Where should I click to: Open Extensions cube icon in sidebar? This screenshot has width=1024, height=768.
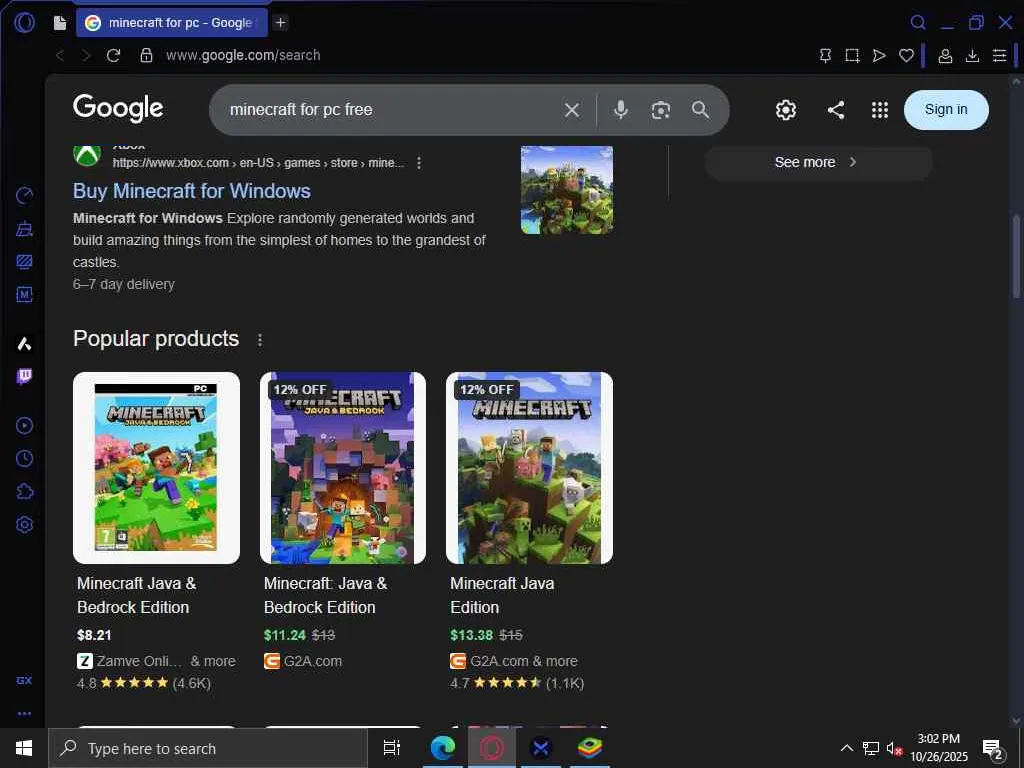coord(24,491)
